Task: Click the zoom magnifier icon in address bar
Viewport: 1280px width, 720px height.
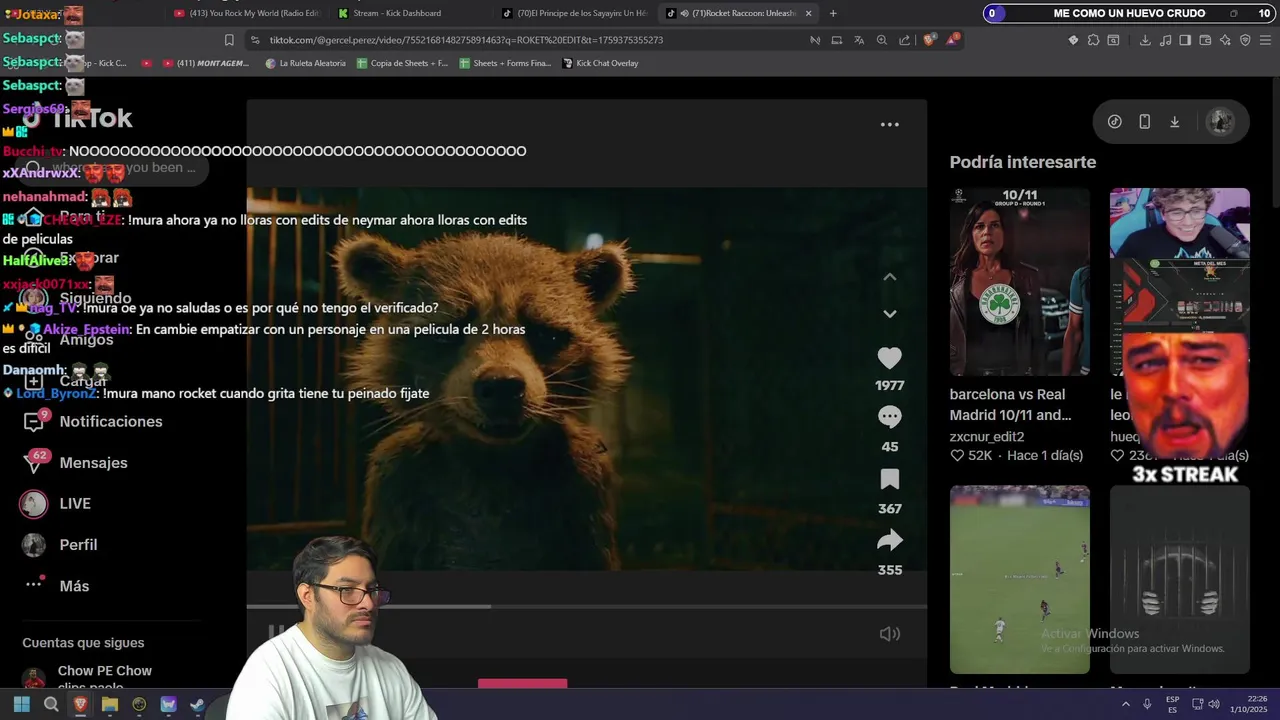Action: (x=882, y=40)
